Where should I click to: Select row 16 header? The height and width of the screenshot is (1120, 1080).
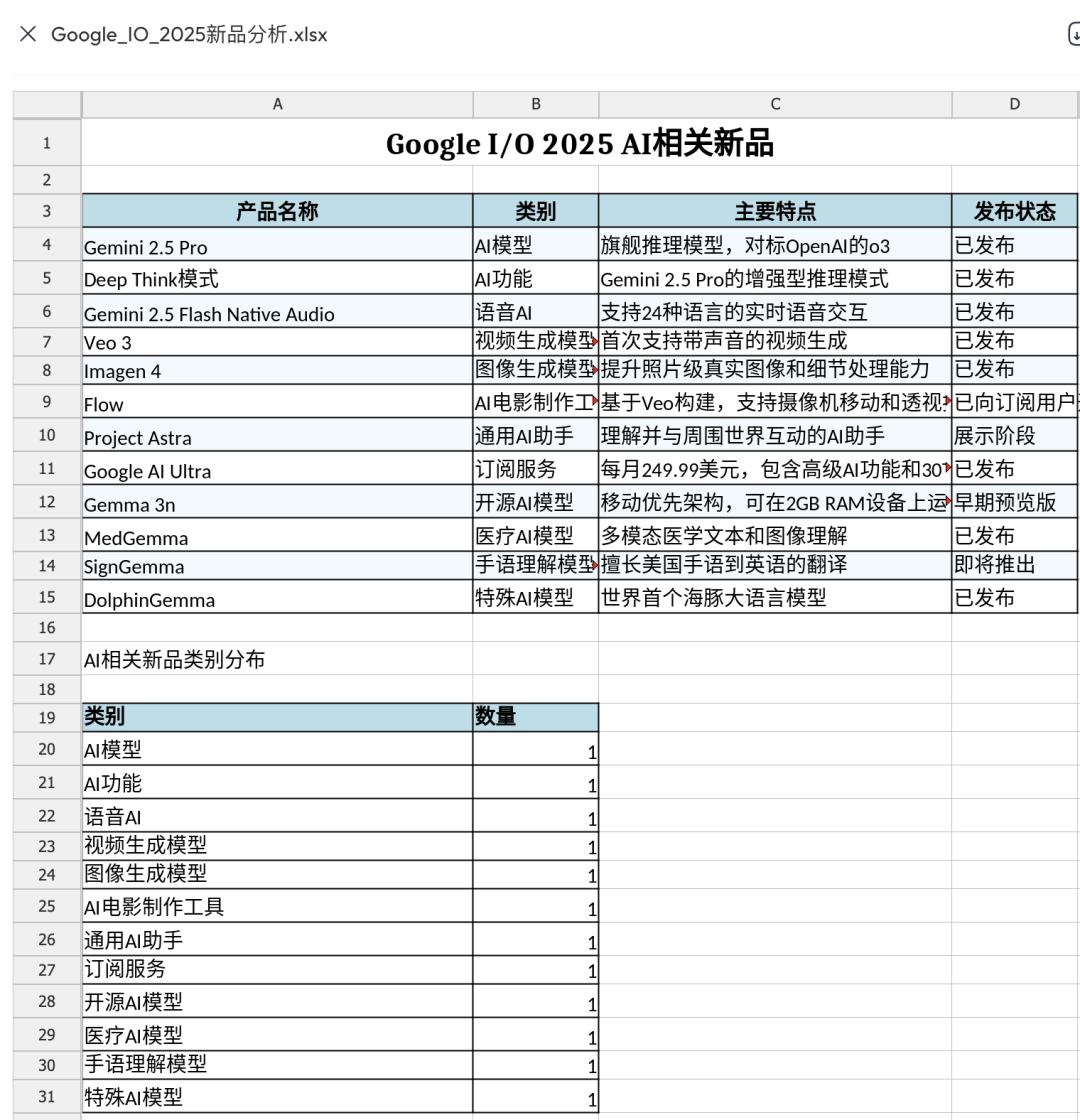tap(47, 627)
